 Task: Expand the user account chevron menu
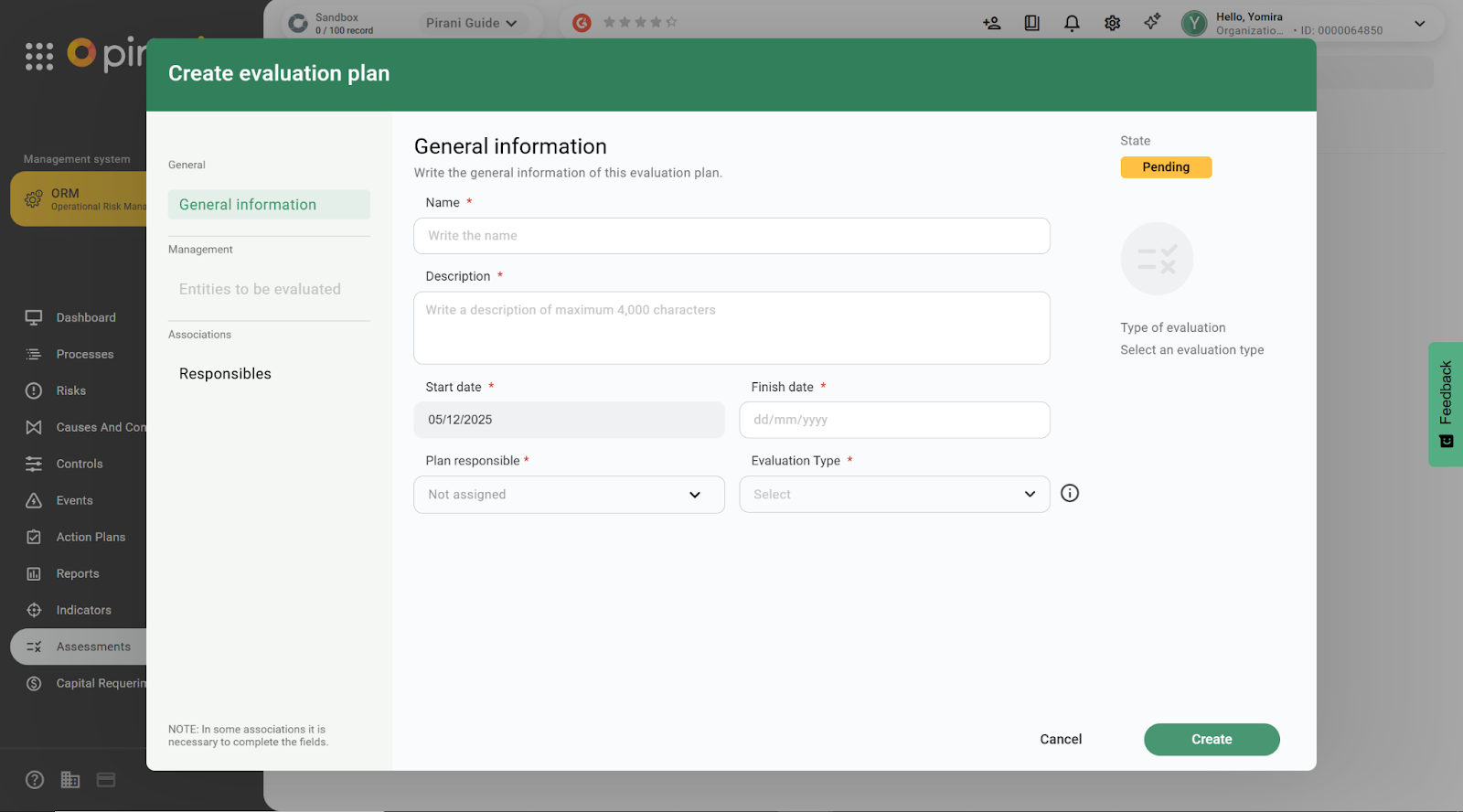click(x=1419, y=24)
